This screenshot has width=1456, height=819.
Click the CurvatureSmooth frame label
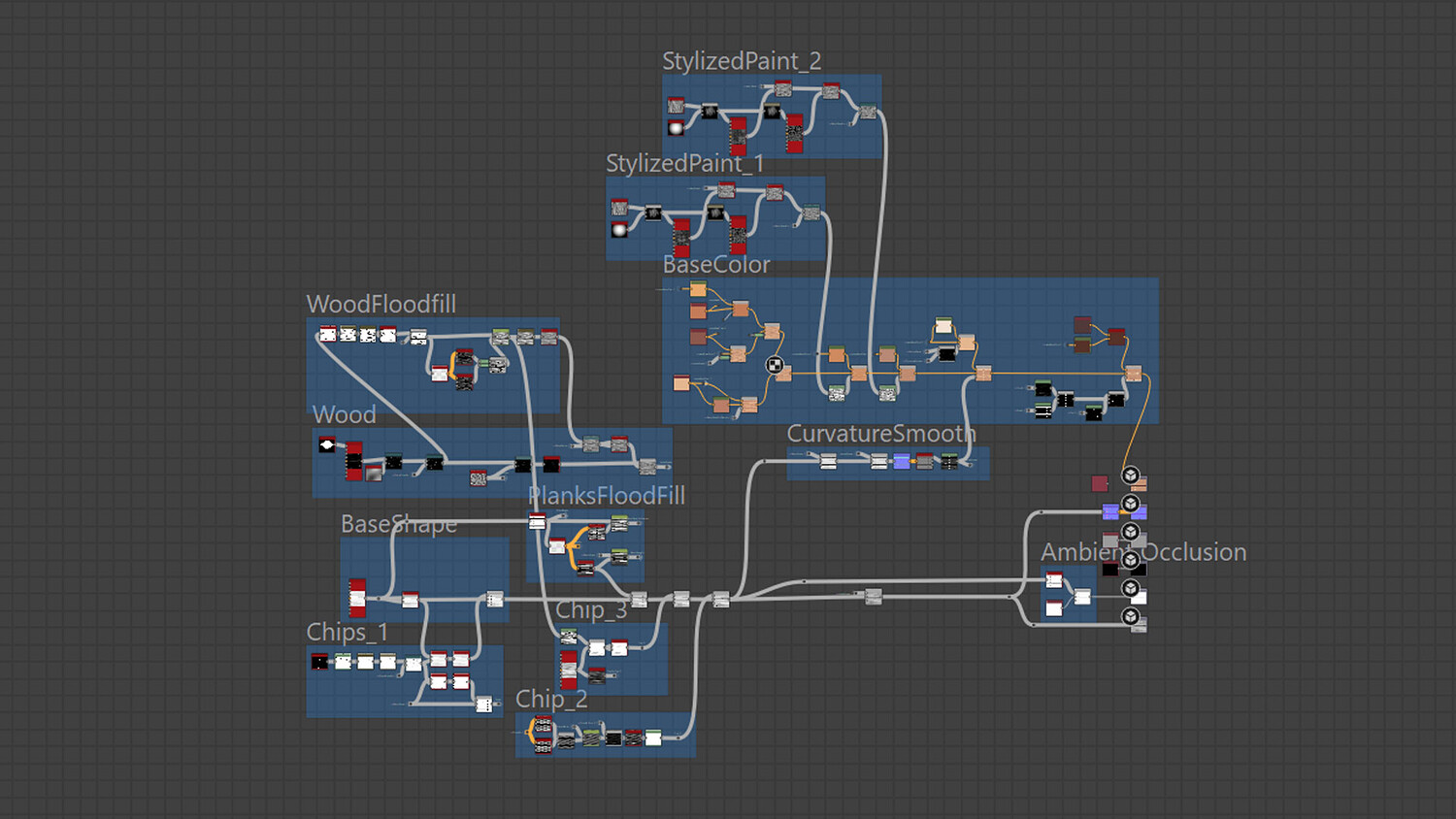pyautogui.click(x=881, y=433)
